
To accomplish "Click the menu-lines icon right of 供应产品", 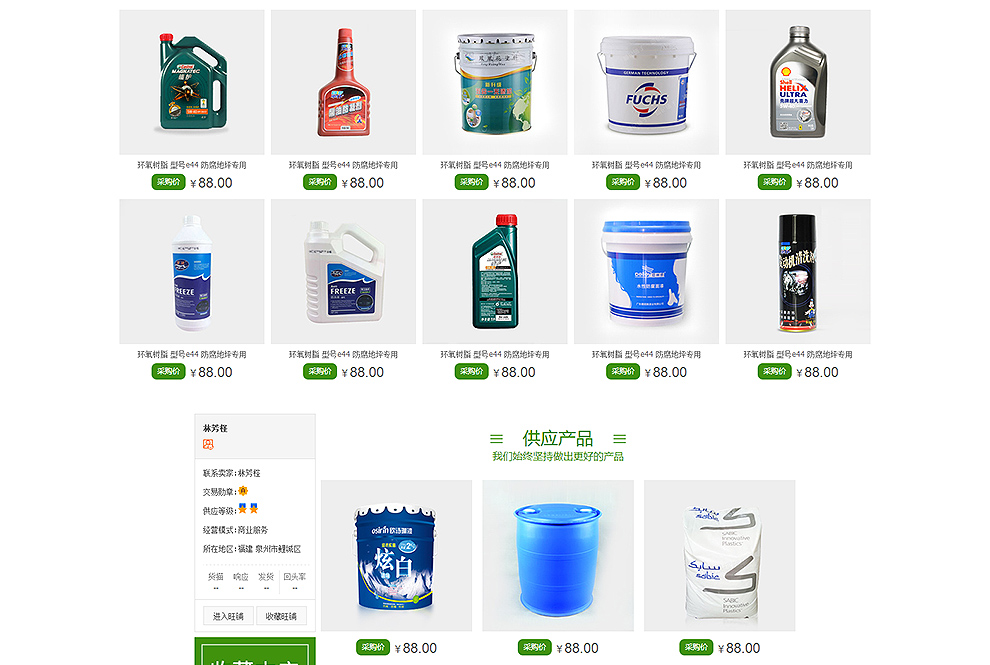I will [x=620, y=438].
